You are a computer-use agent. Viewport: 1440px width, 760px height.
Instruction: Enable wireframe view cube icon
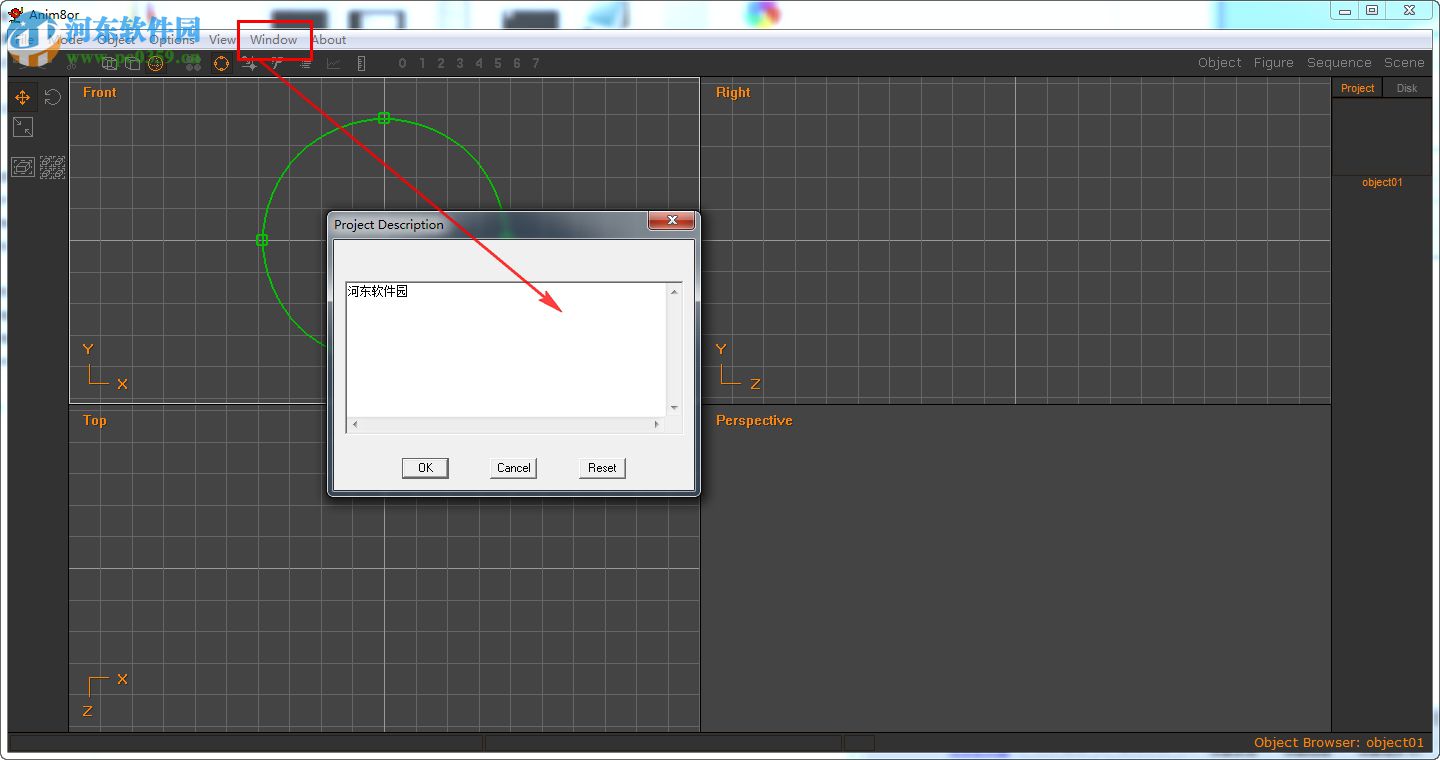[x=110, y=63]
